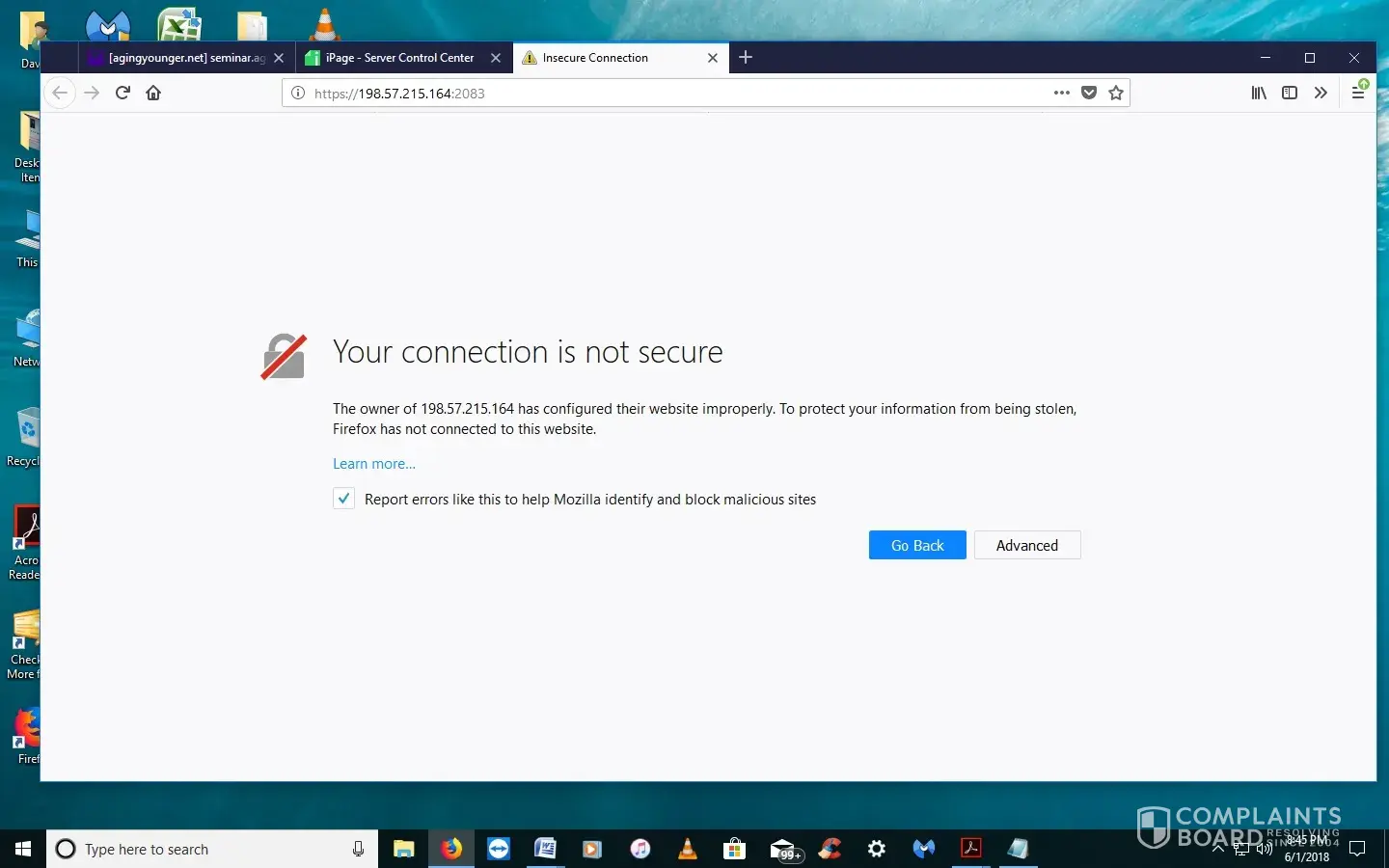Image resolution: width=1389 pixels, height=868 pixels.
Task: Go back to the previous page
Action: (x=60, y=94)
